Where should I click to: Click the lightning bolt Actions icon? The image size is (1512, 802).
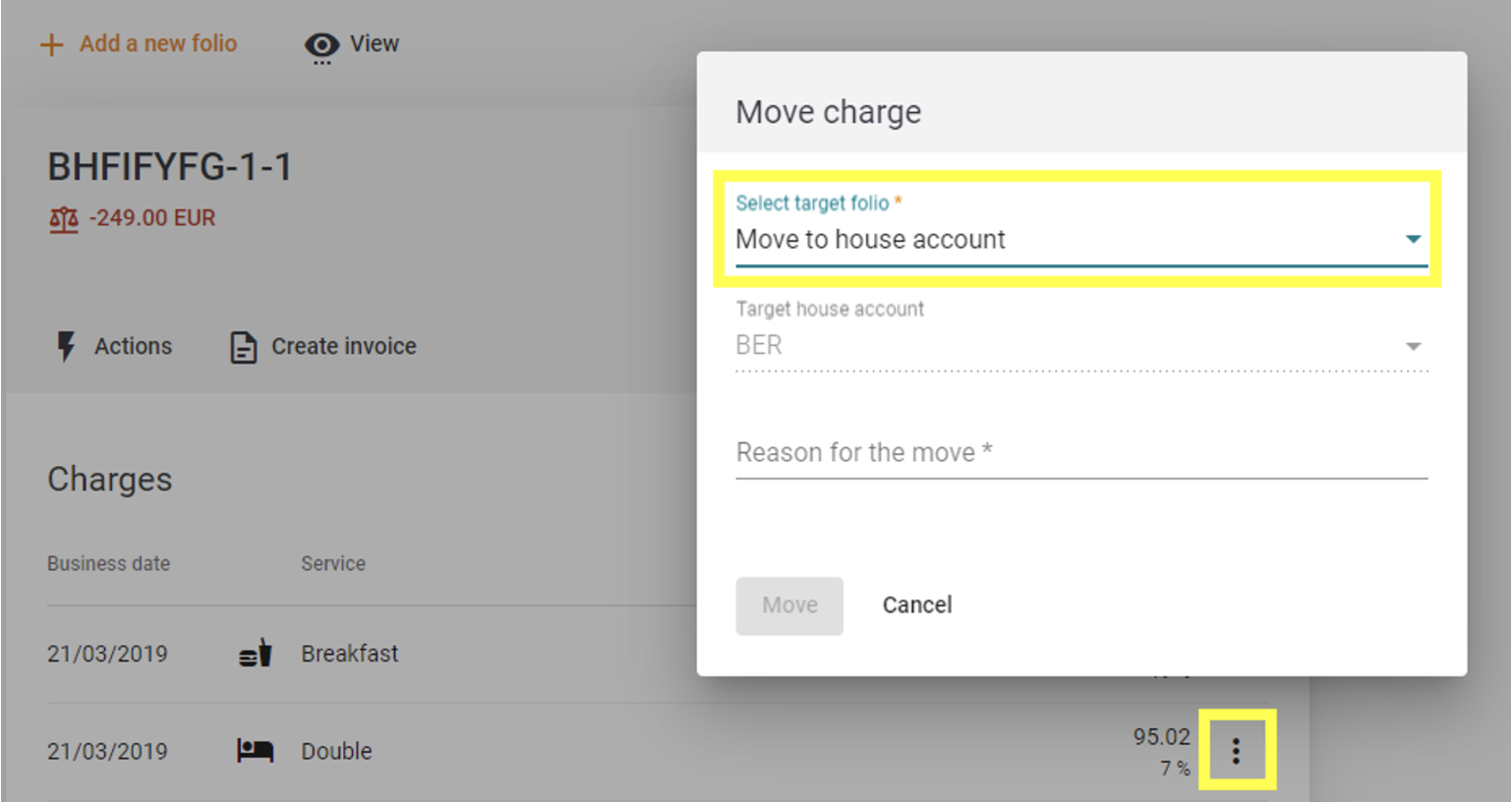click(65, 346)
